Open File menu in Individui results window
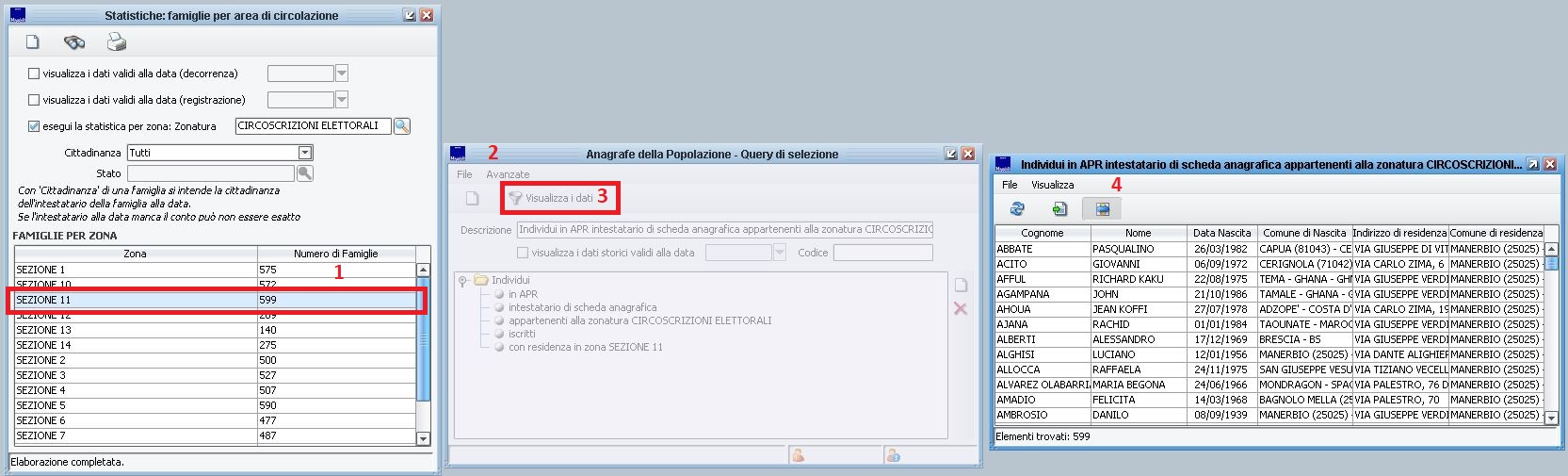The height and width of the screenshot is (476, 1568). (x=1010, y=185)
